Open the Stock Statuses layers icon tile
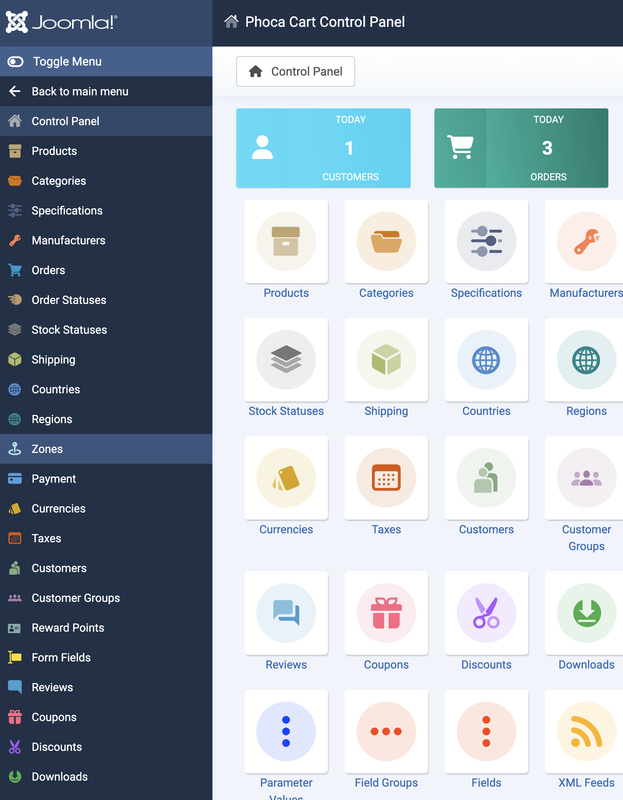Viewport: 623px width, 800px height. point(286,360)
